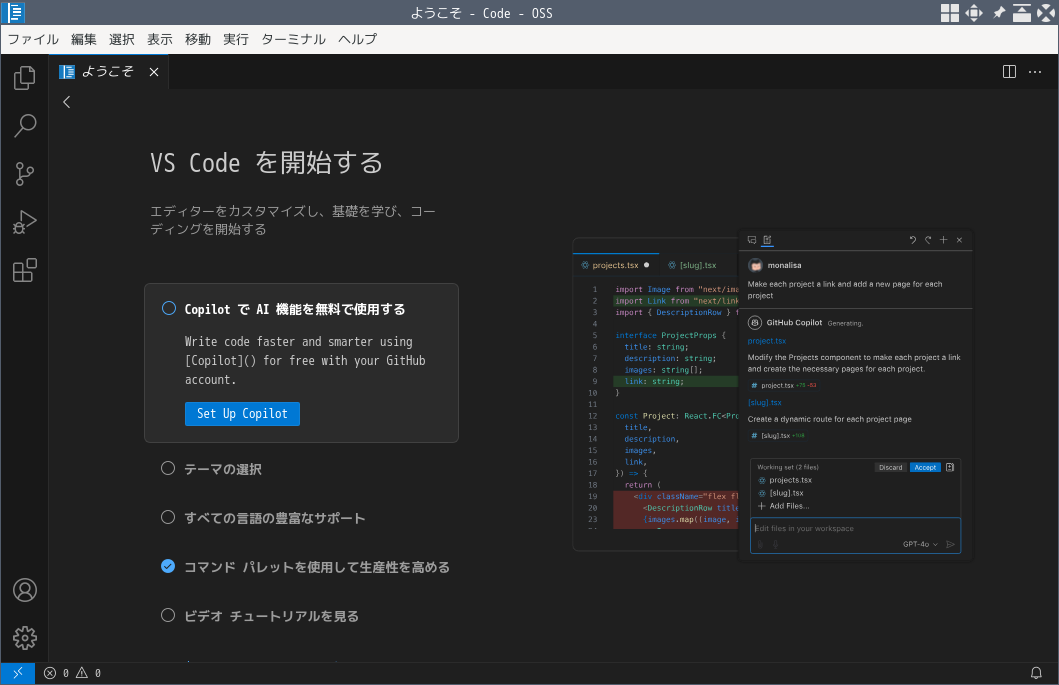1059x685 pixels.
Task: Click the remote window status bar indicator
Action: pyautogui.click(x=18, y=673)
